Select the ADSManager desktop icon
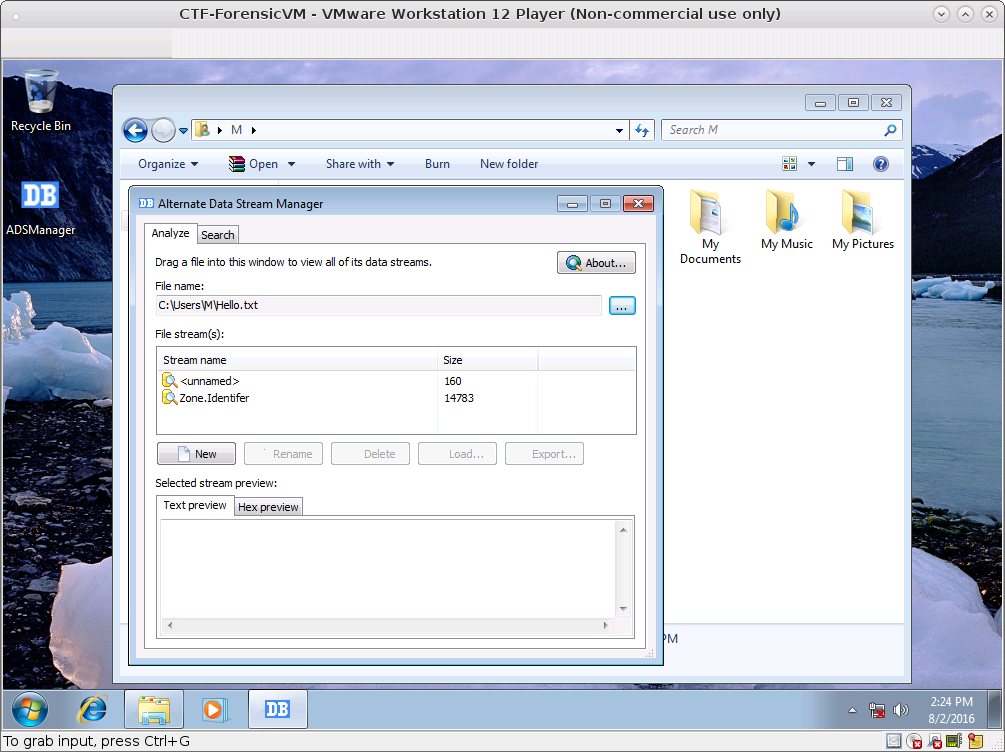The height and width of the screenshot is (752, 1005). click(40, 208)
